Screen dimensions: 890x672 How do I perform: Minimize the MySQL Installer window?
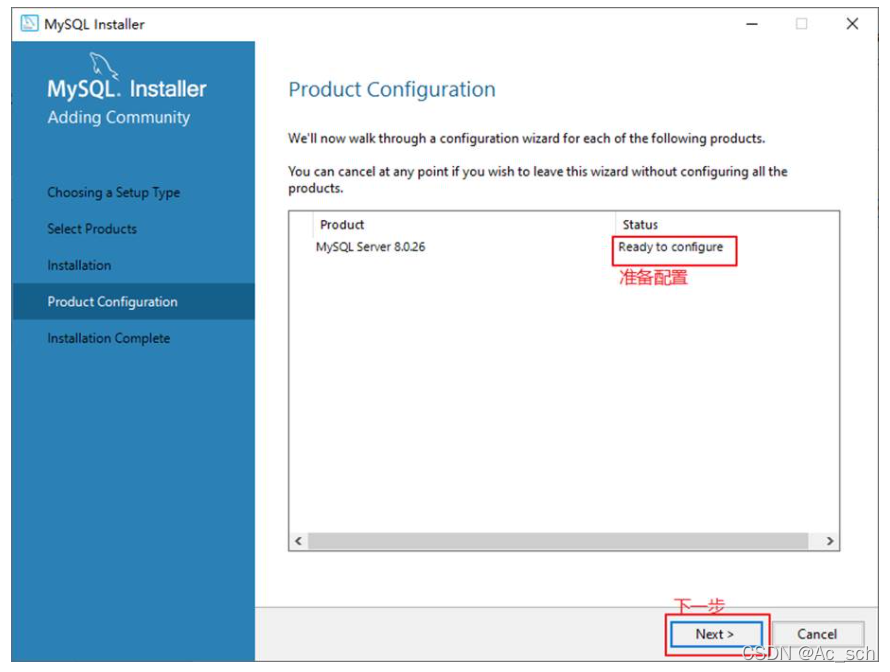point(752,24)
